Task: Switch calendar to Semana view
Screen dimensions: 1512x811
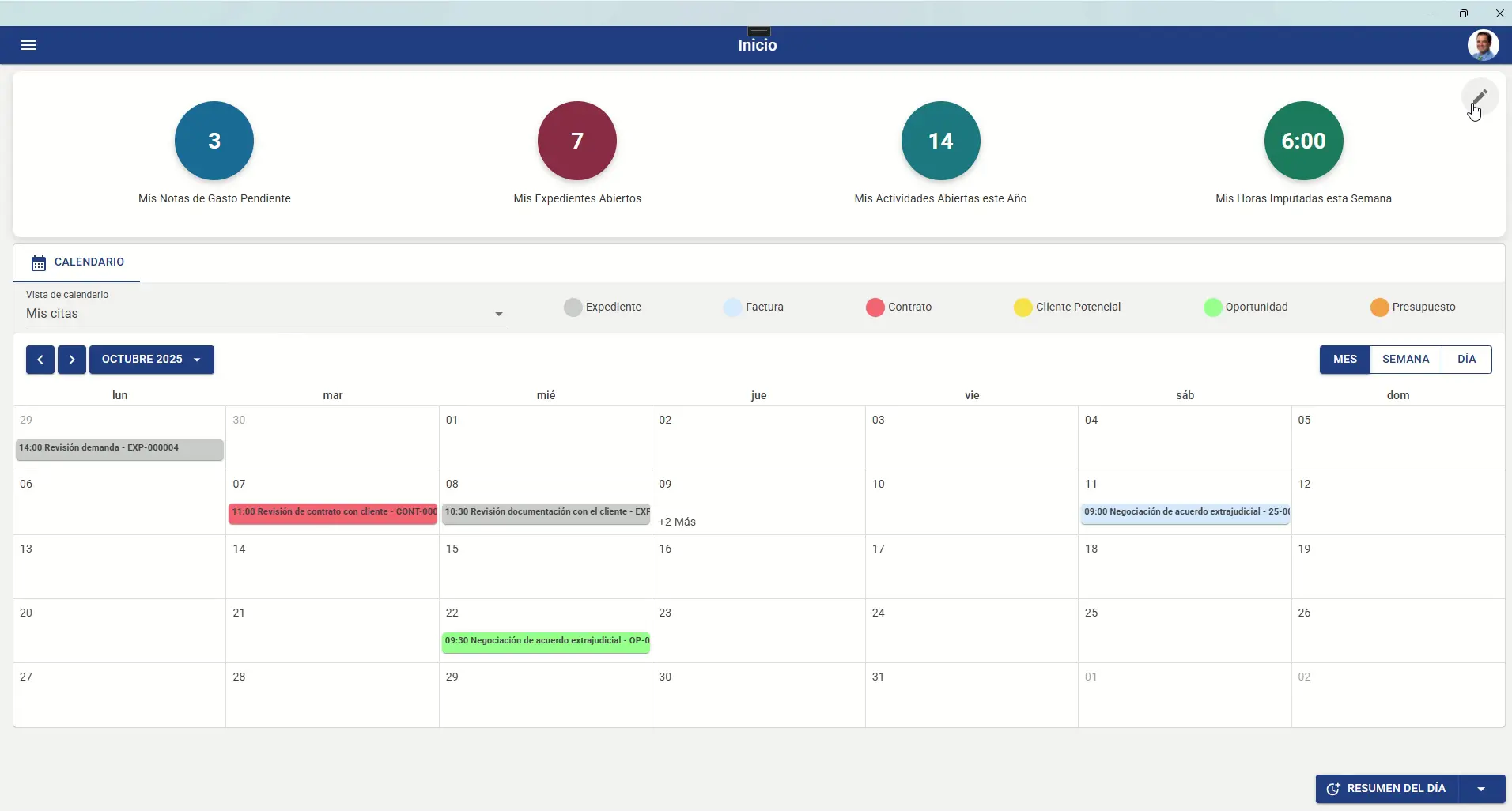Action: pyautogui.click(x=1405, y=360)
